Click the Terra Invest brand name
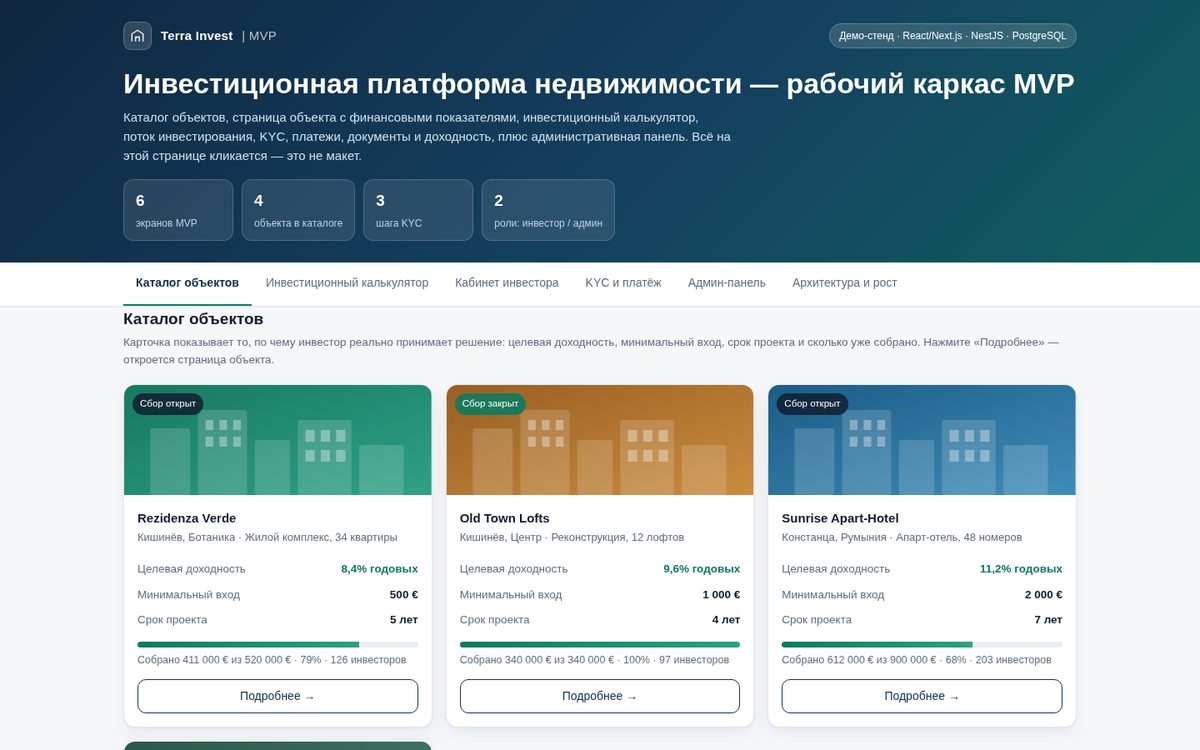The height and width of the screenshot is (750, 1200). click(x=197, y=36)
